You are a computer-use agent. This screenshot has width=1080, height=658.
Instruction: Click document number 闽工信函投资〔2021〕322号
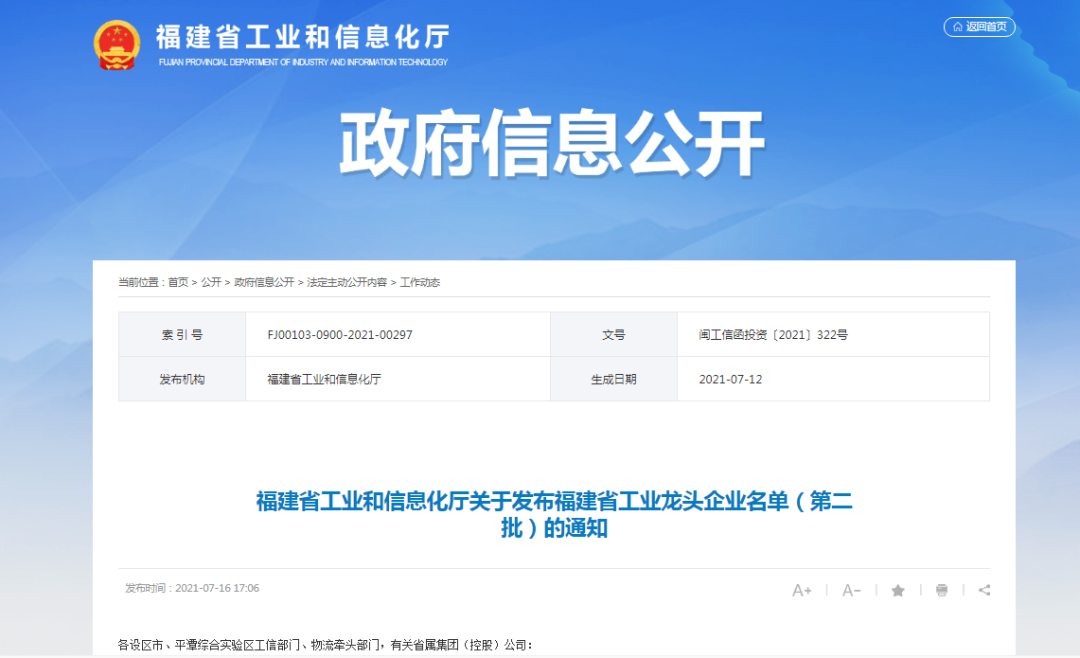point(773,335)
